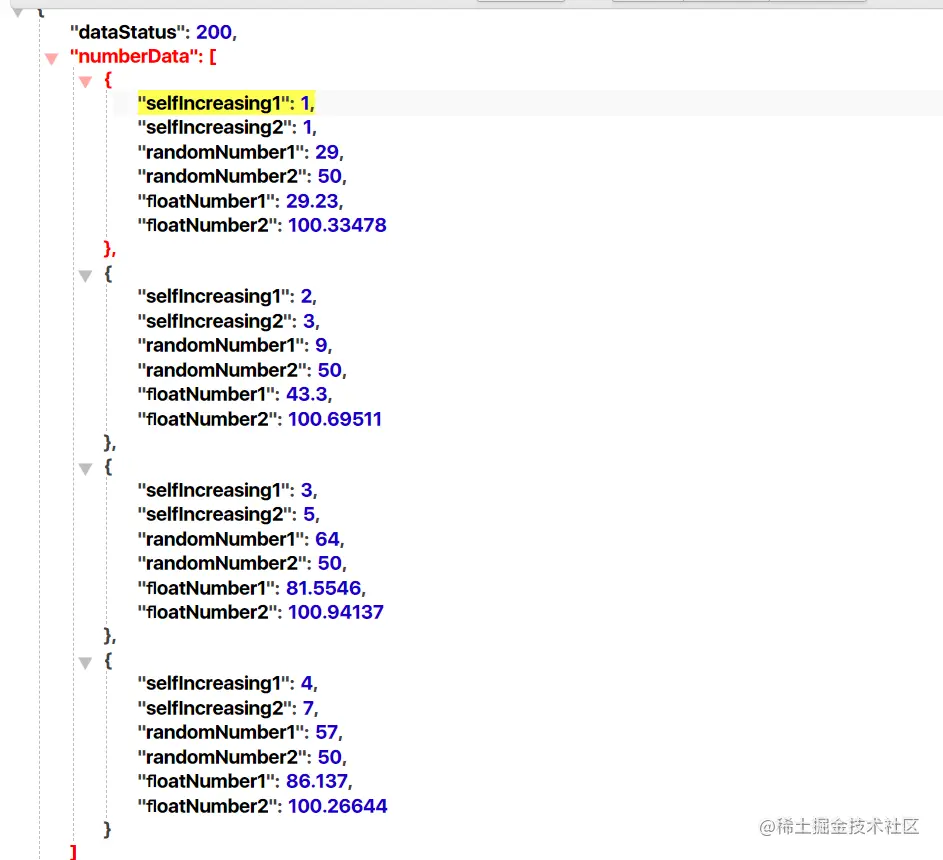Image resolution: width=943 pixels, height=860 pixels.
Task: Click the "selfIncreasing2": 1 line
Action: (227, 127)
